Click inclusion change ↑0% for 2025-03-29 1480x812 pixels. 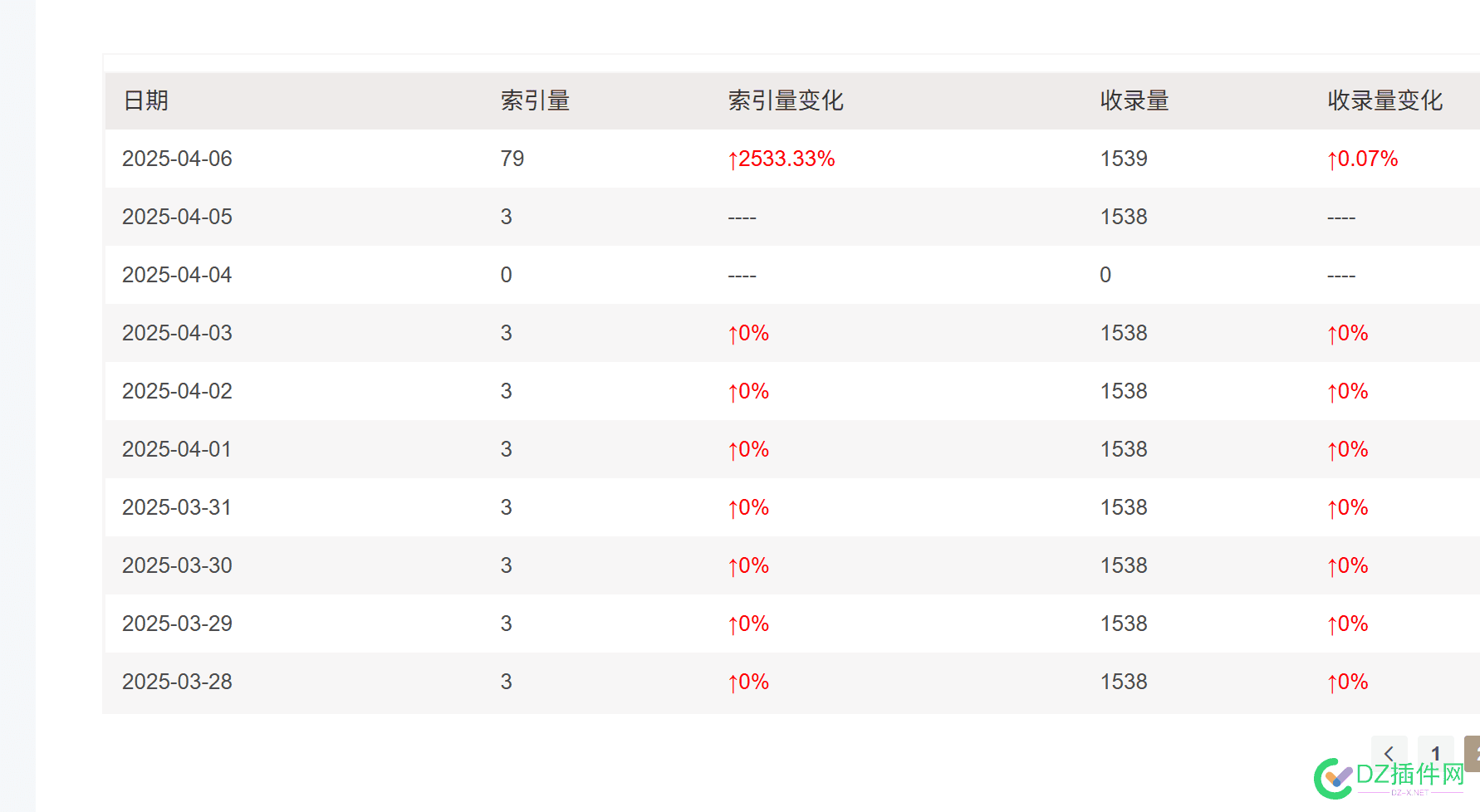click(1348, 624)
